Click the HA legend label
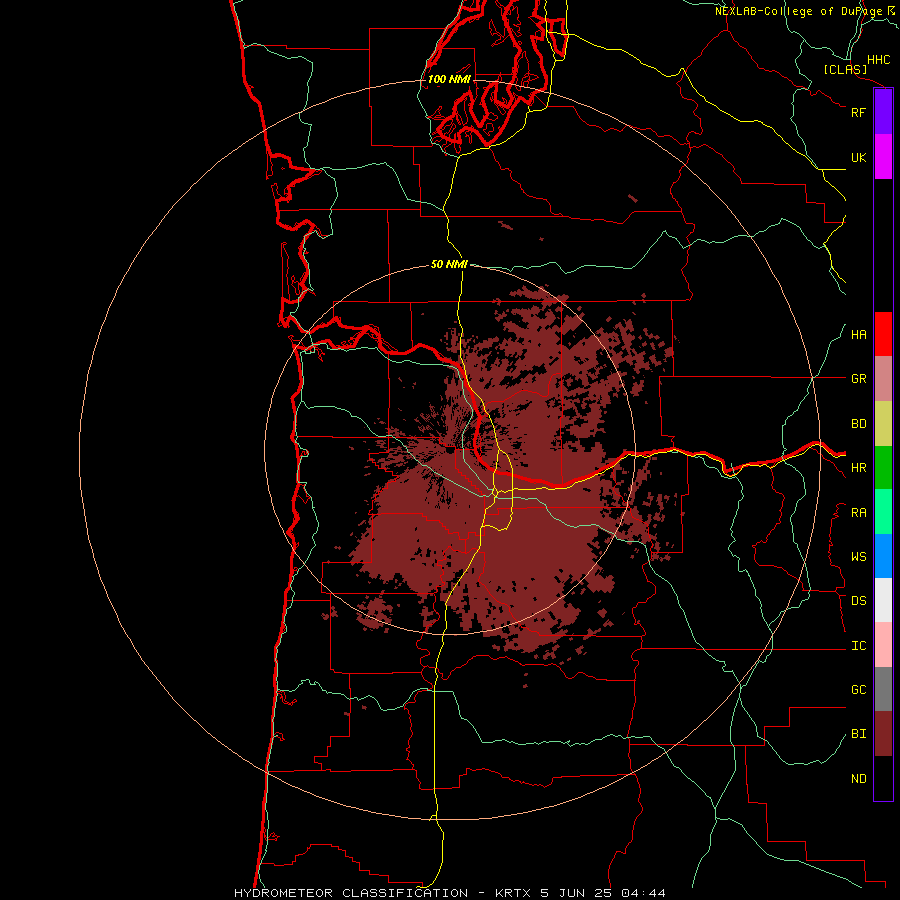This screenshot has height=900, width=900. coord(858,335)
